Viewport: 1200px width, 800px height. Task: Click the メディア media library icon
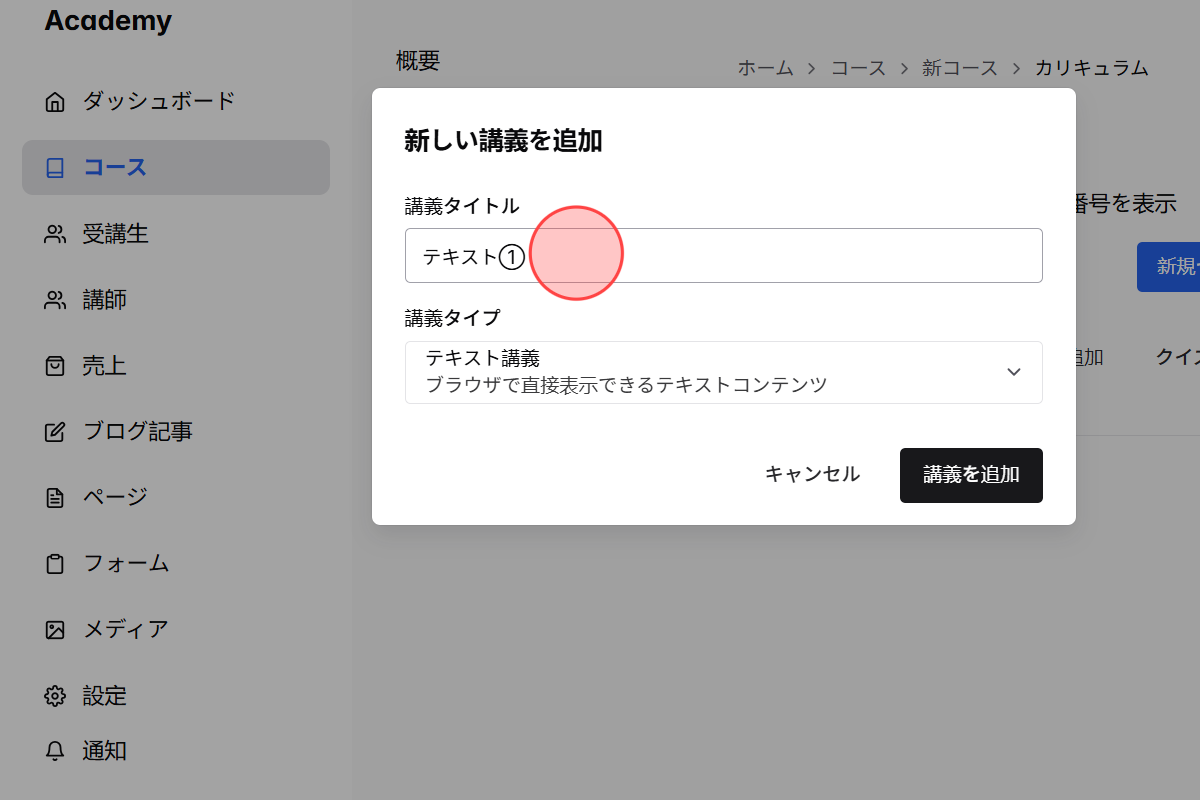pyautogui.click(x=55, y=629)
